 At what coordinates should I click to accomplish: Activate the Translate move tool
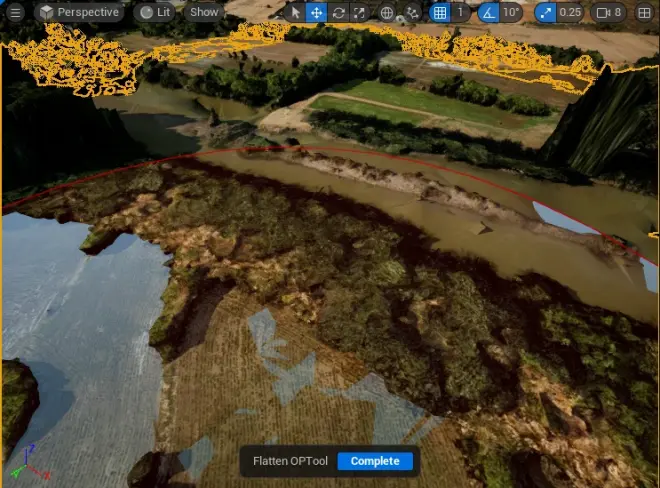tap(317, 13)
